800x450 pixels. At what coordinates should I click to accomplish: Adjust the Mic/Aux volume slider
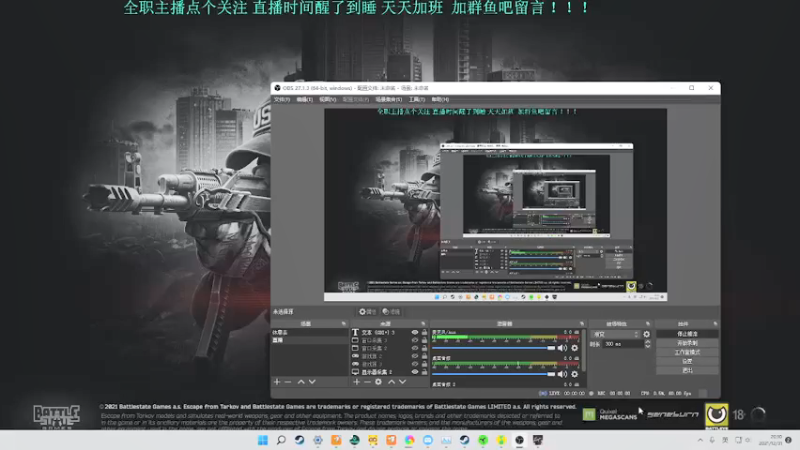coord(493,348)
